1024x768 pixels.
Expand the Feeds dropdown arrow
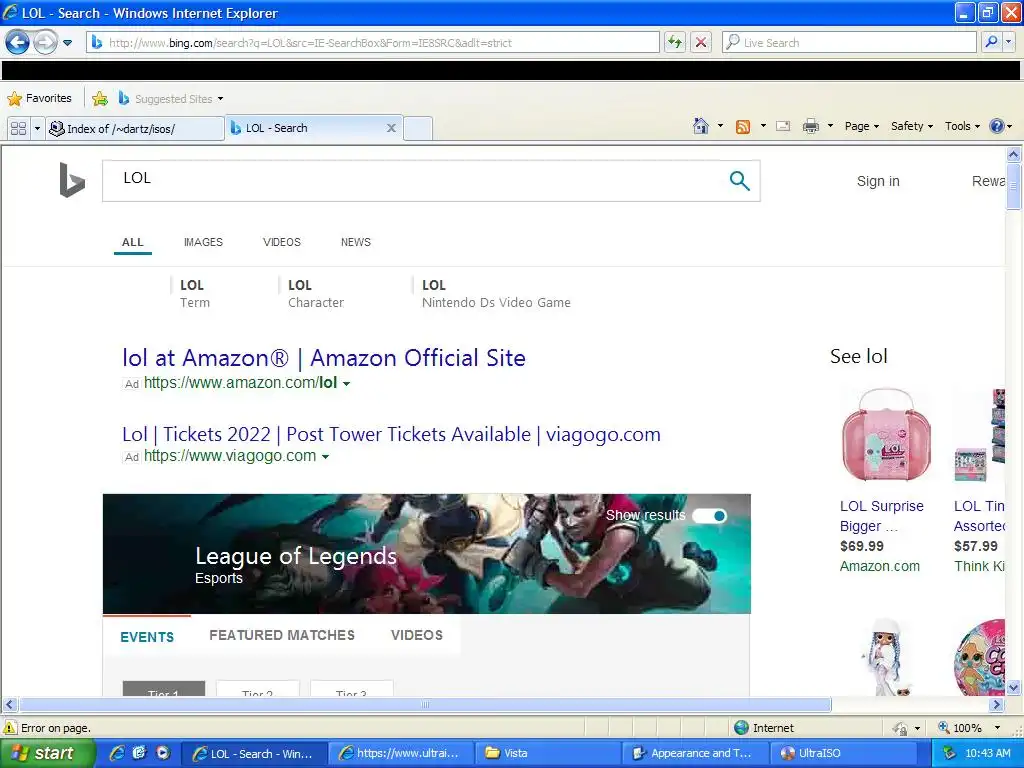click(763, 126)
